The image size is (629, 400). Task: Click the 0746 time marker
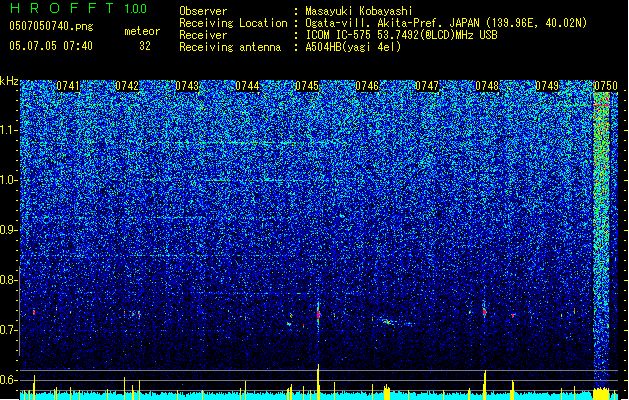[367, 86]
